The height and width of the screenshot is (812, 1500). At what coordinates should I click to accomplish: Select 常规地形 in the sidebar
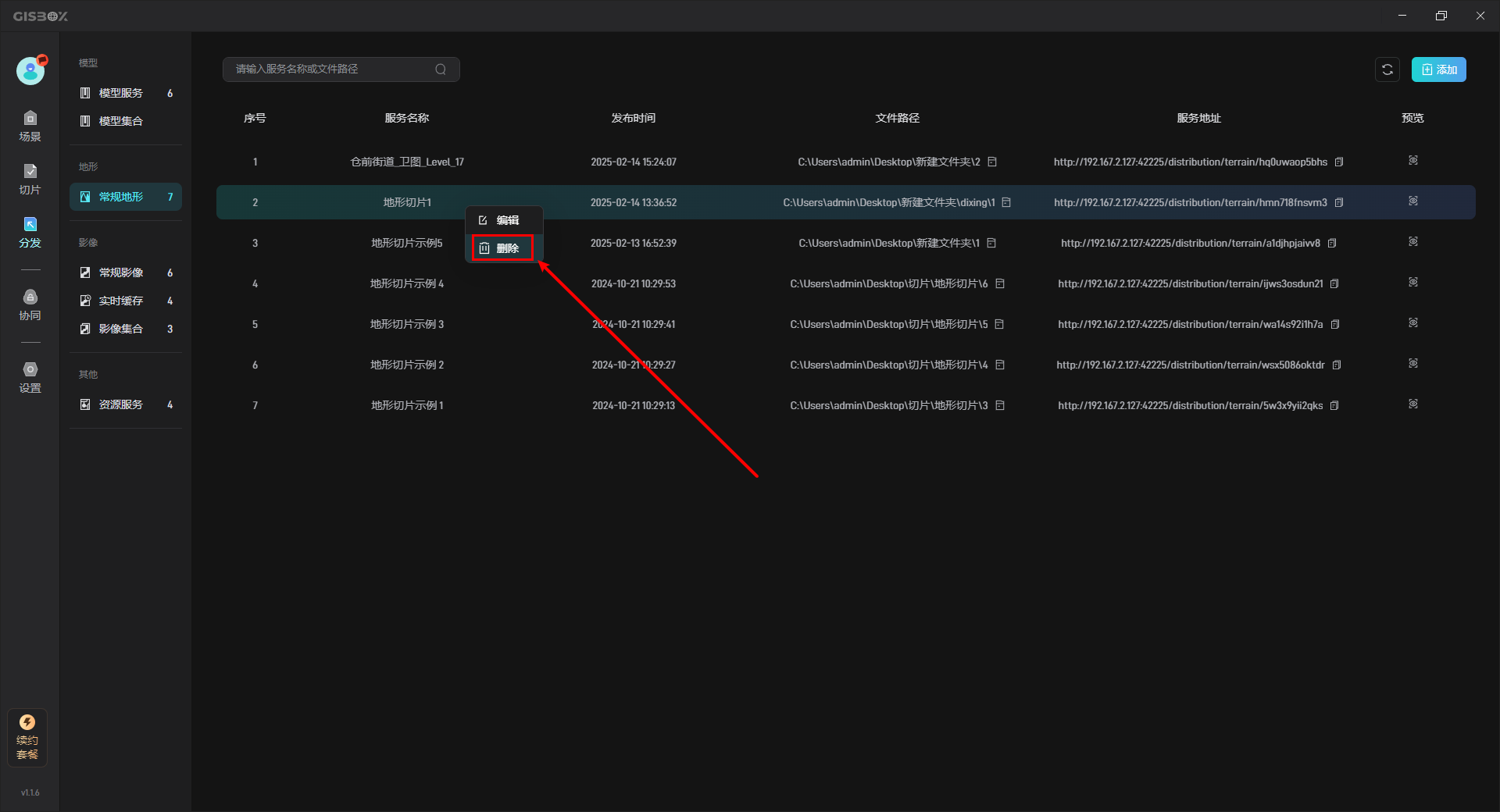(x=126, y=197)
